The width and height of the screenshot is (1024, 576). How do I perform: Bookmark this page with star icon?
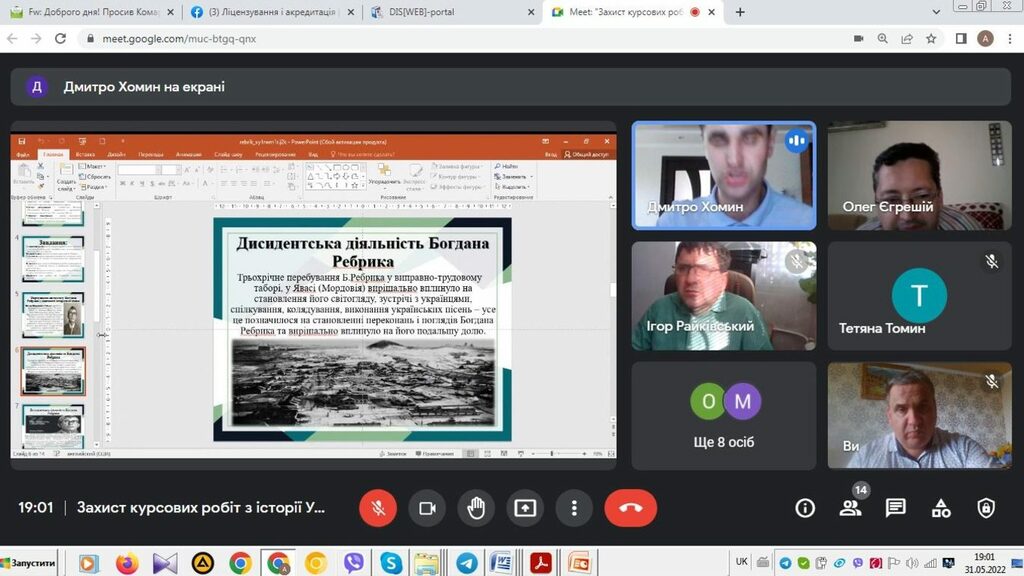[x=931, y=39]
